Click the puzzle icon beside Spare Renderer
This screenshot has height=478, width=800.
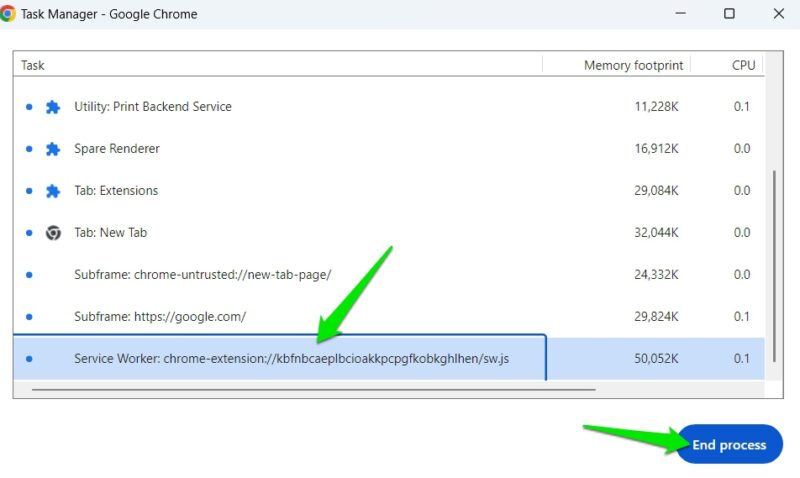click(53, 149)
